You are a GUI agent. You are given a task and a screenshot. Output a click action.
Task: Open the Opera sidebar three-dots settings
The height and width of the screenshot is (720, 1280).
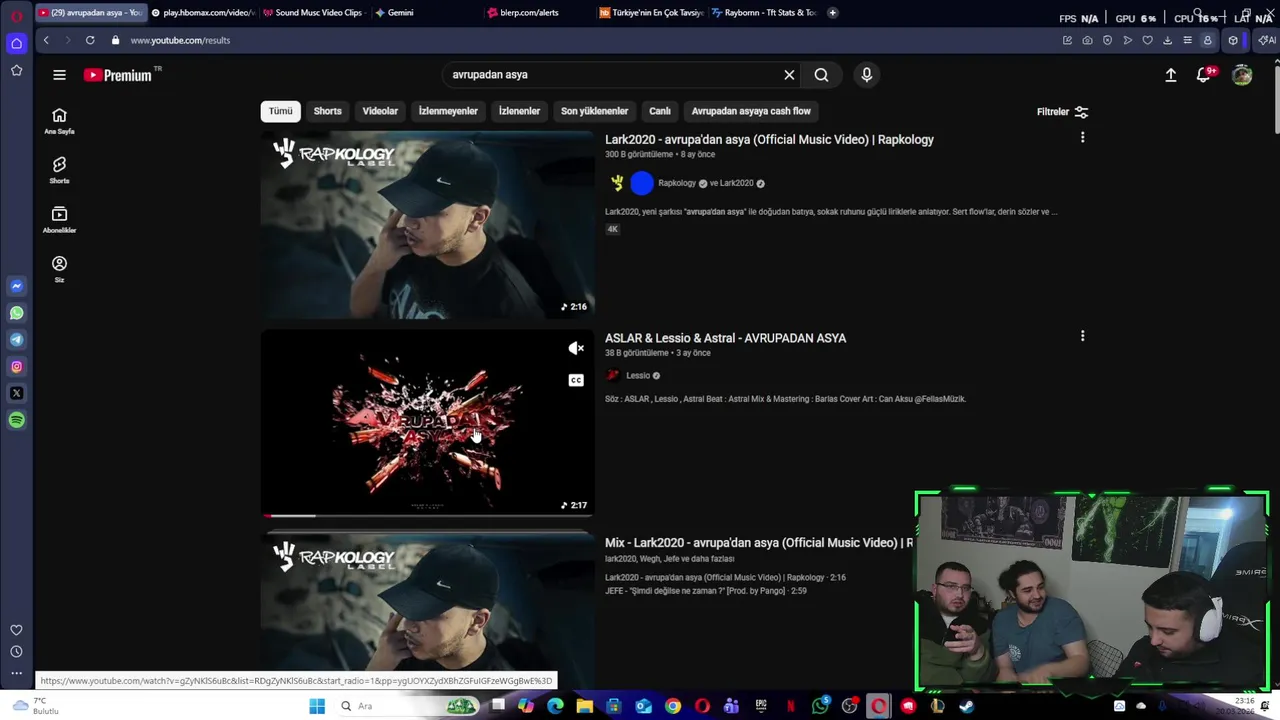[16, 673]
